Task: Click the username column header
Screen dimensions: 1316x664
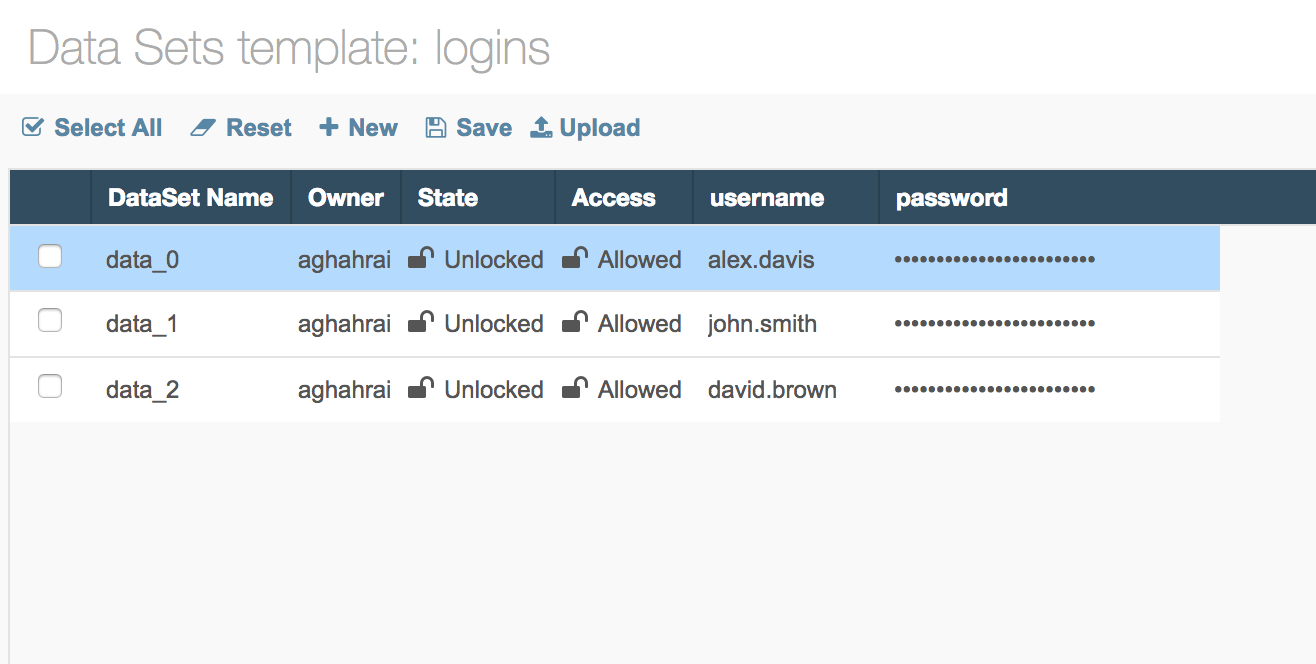Action: (767, 198)
